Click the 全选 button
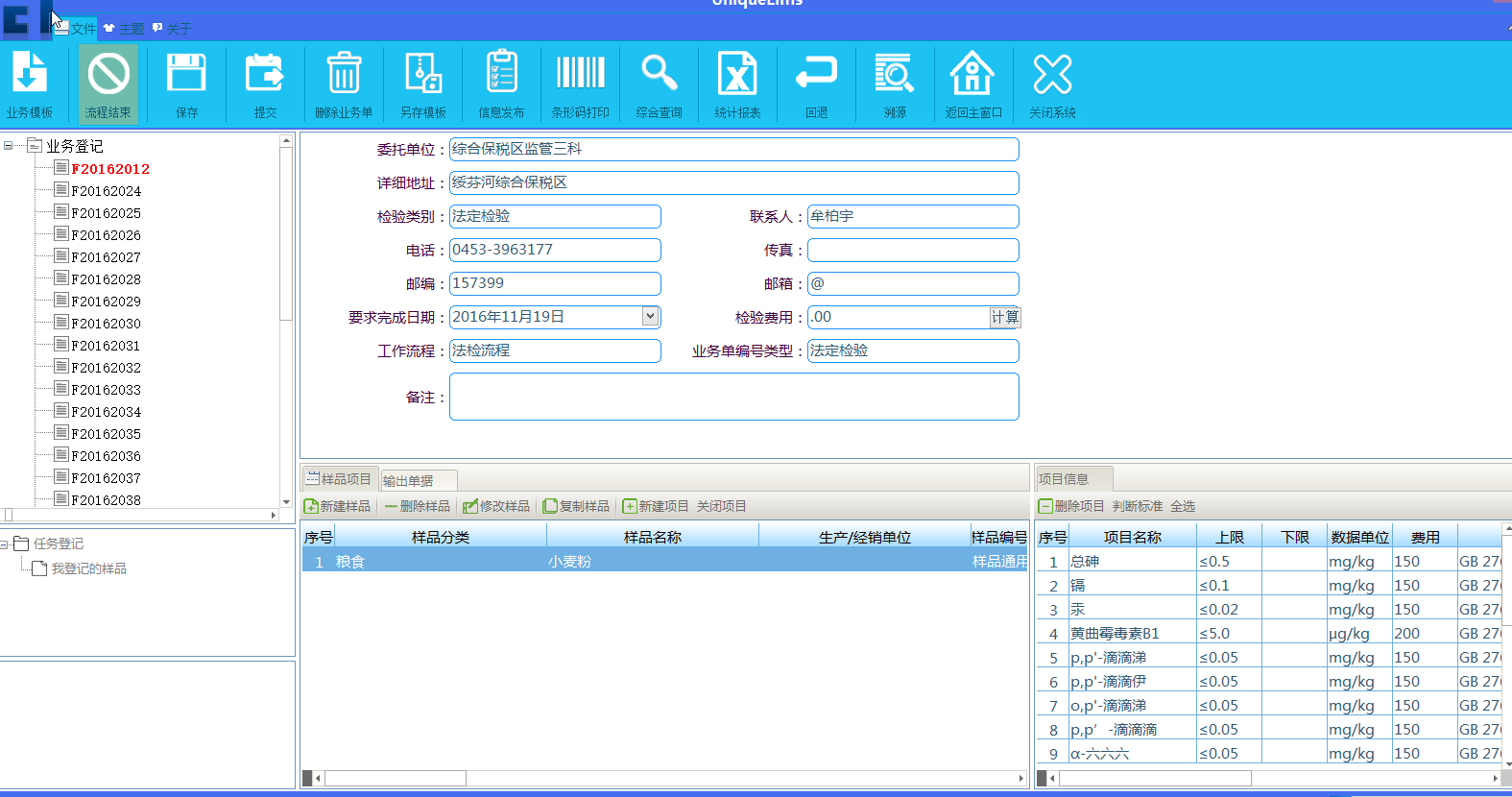1512x797 pixels. 1183,506
